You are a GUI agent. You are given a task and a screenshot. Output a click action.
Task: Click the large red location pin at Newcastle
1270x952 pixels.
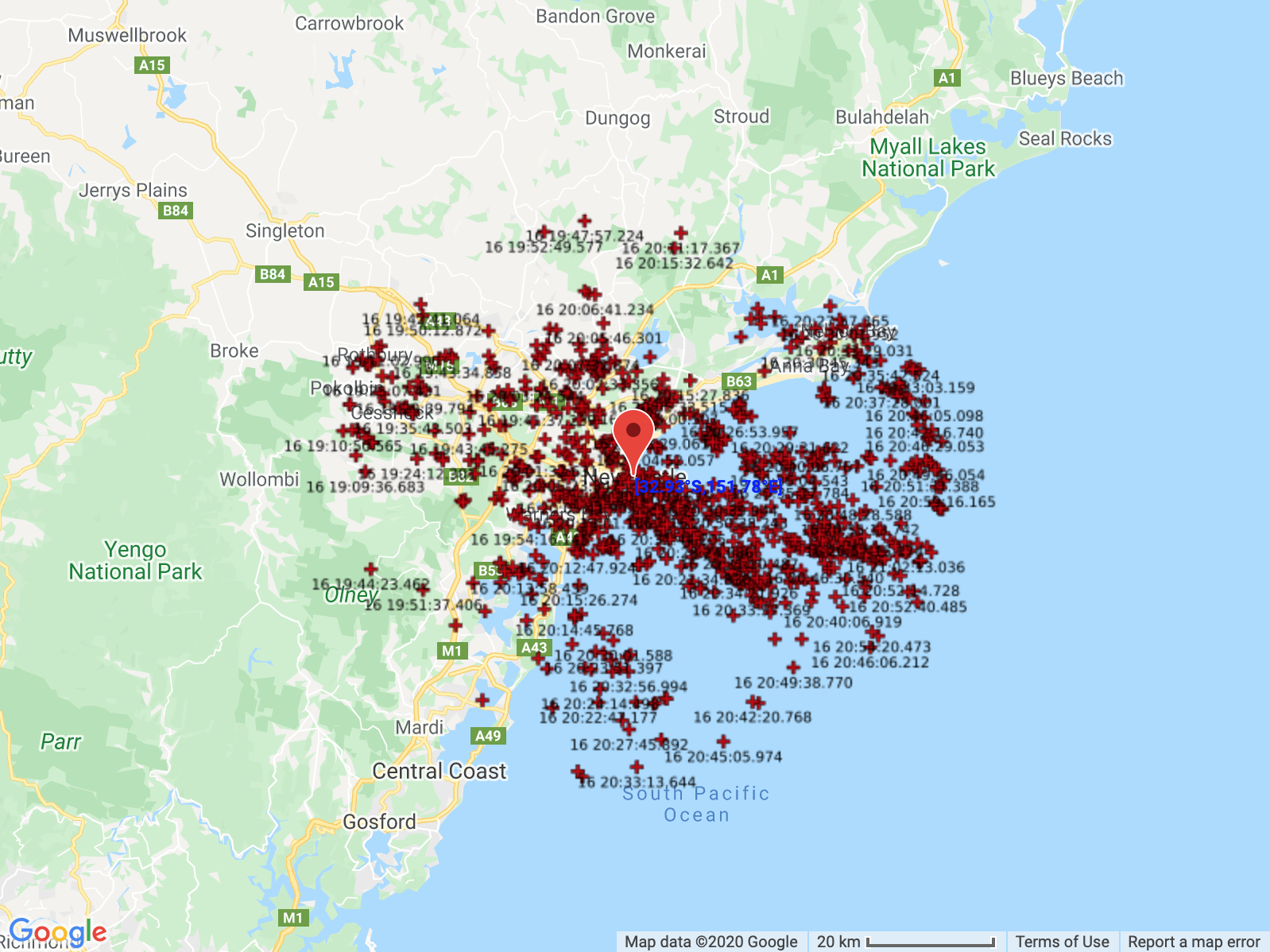point(633,443)
